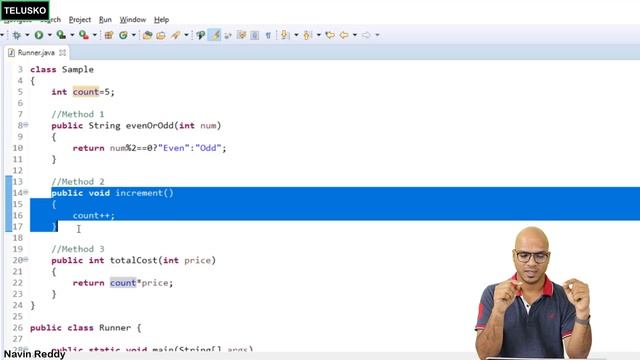This screenshot has height=360, width=640.
Task: Click line number 12 in the gutter
Action: (x=18, y=171)
